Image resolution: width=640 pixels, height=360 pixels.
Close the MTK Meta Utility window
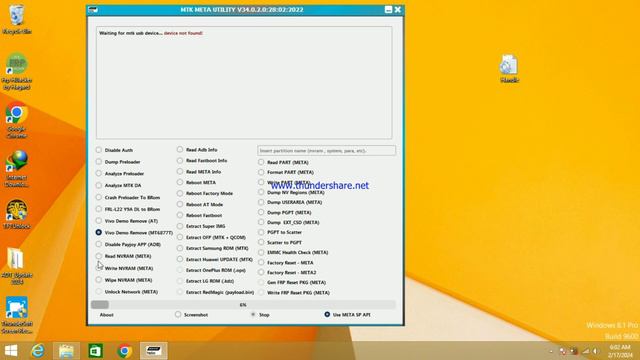[398, 10]
